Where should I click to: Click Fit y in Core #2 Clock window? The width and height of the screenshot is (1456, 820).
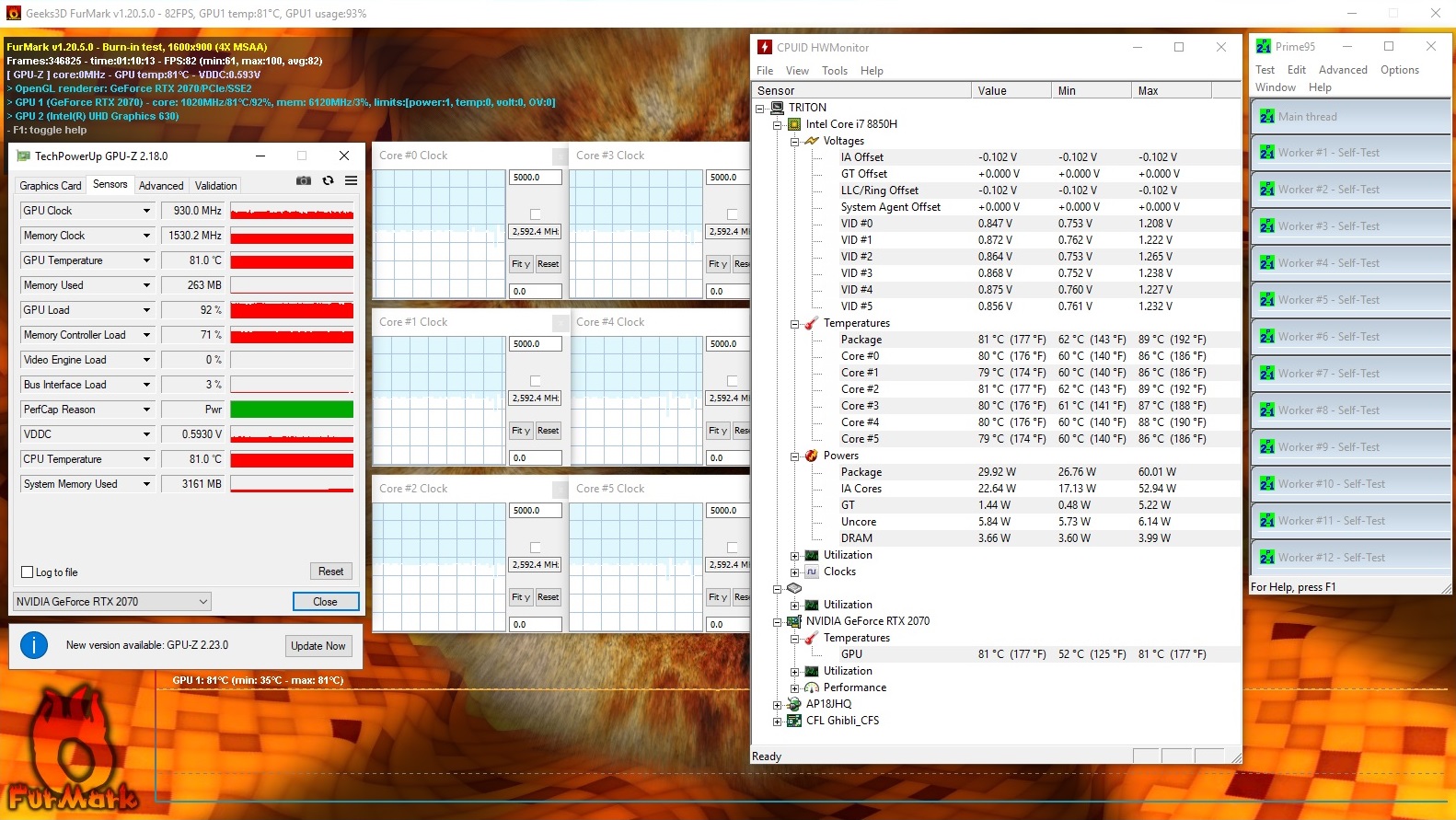521,597
